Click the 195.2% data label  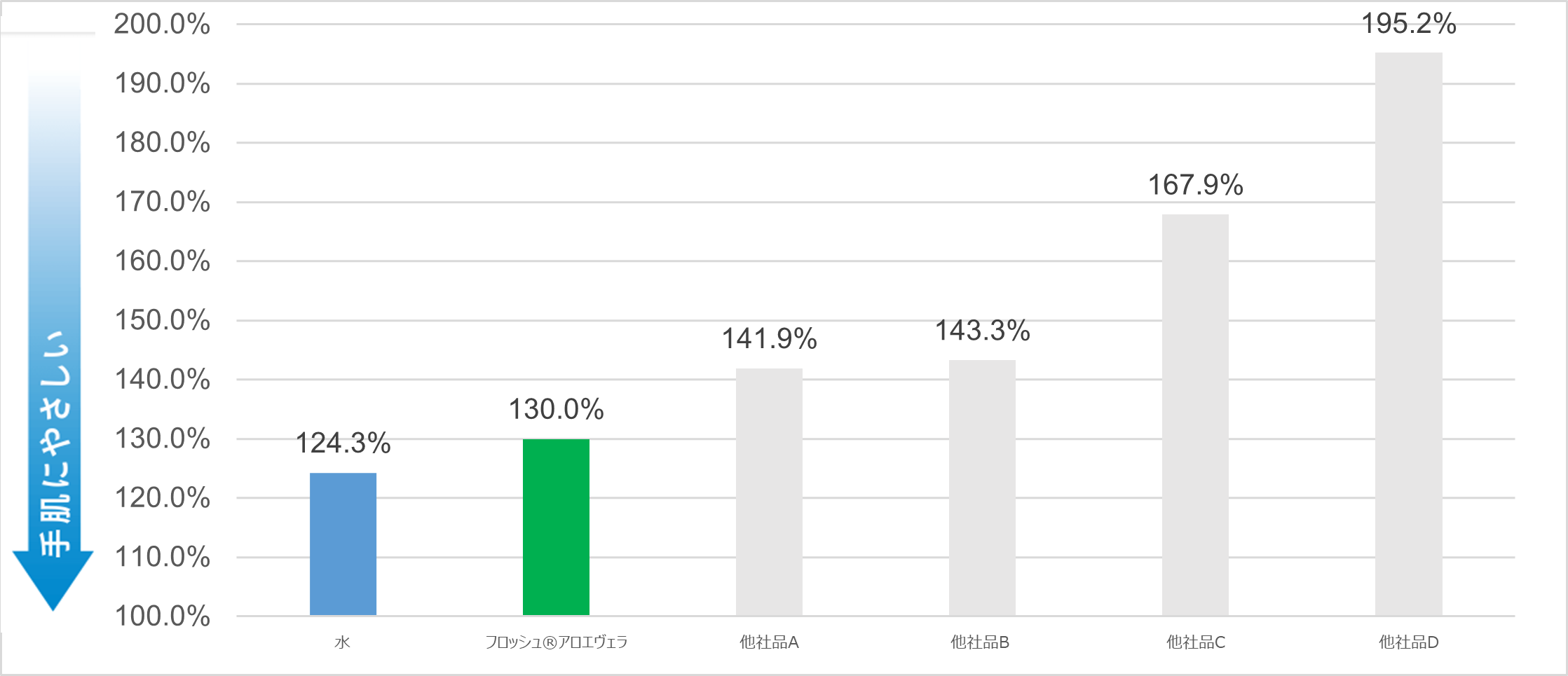pos(1408,24)
